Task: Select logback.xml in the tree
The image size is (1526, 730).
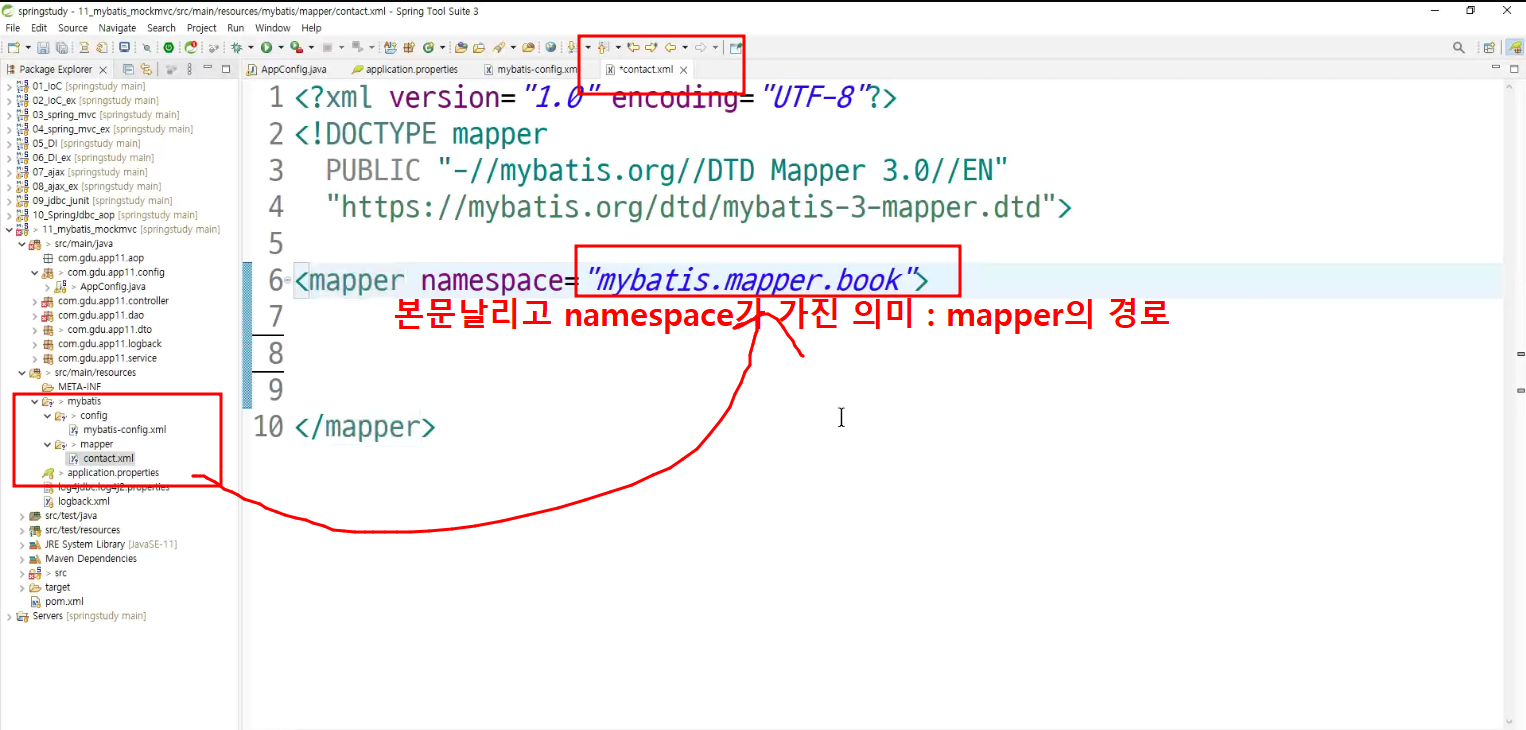Action: pos(84,501)
